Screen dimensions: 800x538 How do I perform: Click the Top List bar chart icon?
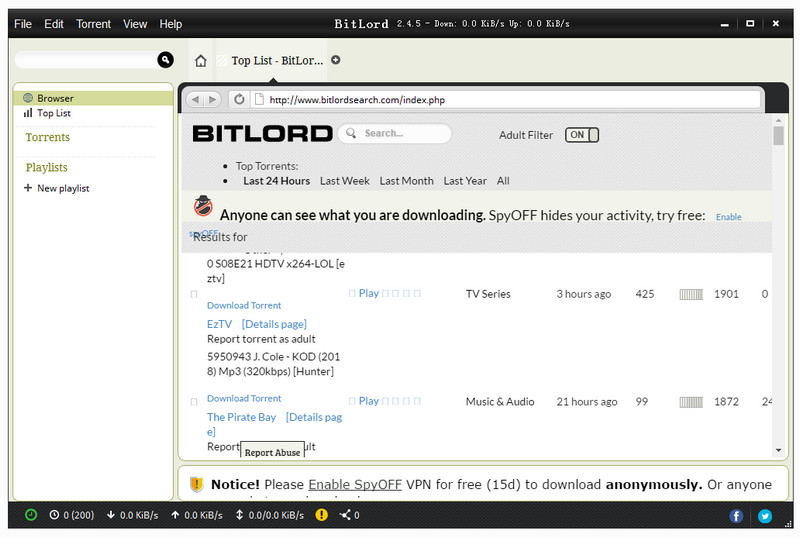(28, 113)
